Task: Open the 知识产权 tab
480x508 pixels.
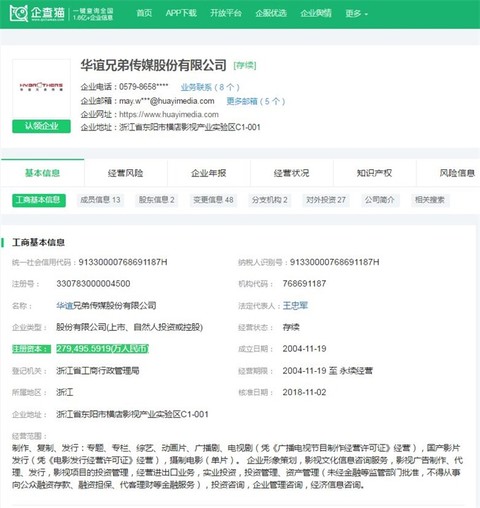Action: click(374, 173)
